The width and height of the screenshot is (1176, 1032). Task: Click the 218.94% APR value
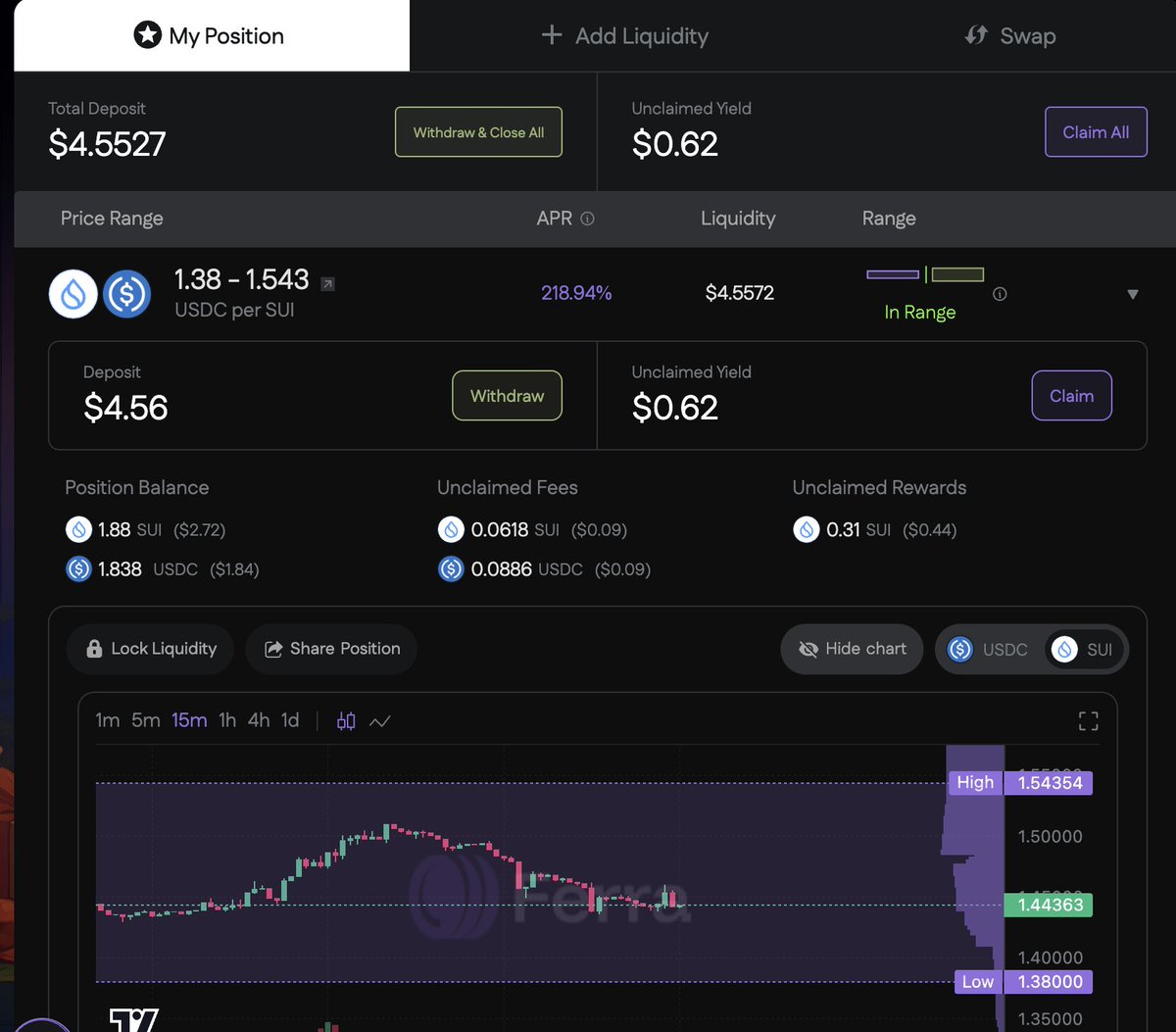[576, 293]
